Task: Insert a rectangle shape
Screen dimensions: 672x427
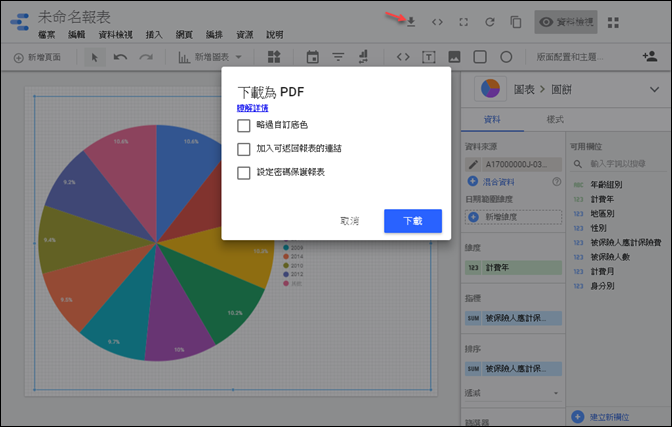Action: 480,57
